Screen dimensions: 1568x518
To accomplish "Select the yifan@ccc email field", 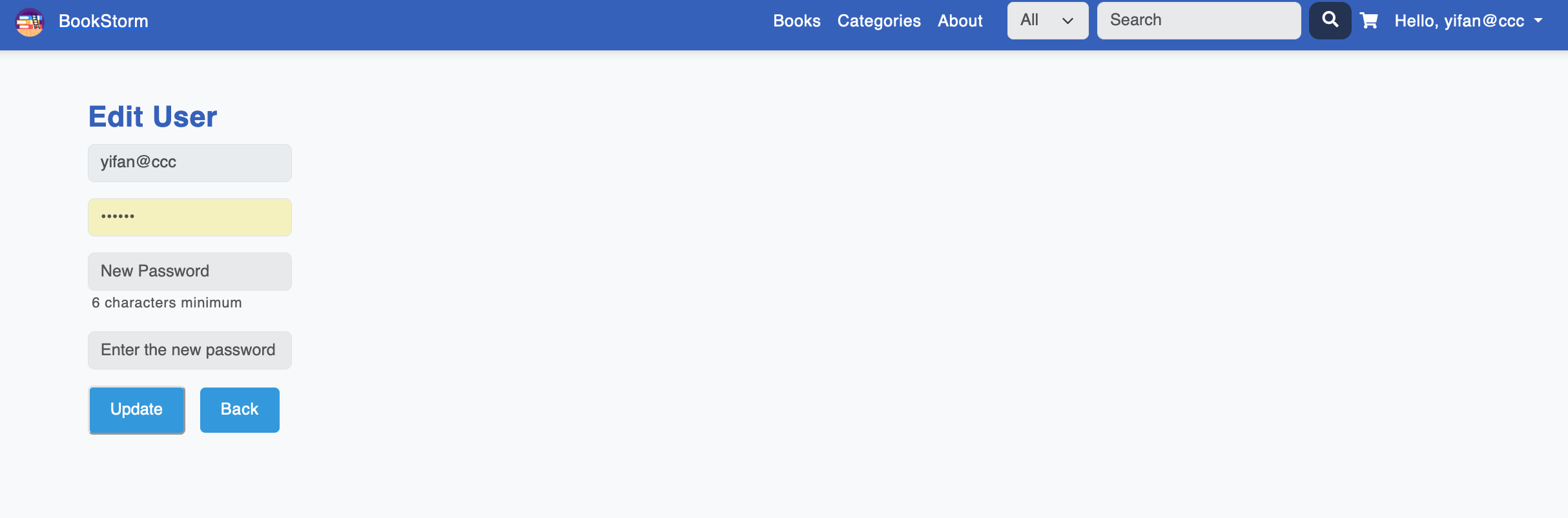I will point(190,163).
